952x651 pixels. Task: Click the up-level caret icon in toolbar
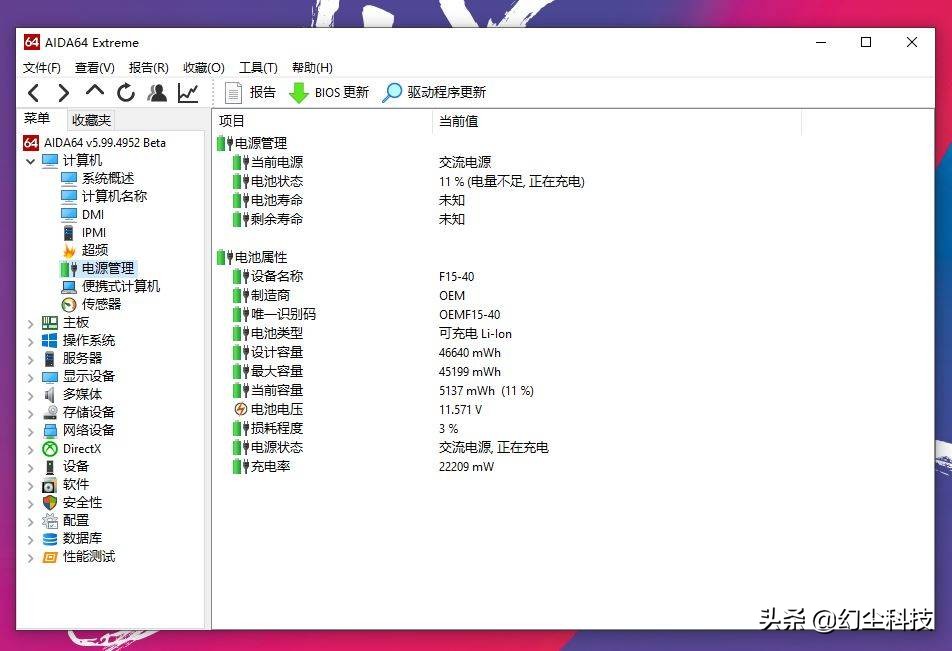(x=94, y=91)
